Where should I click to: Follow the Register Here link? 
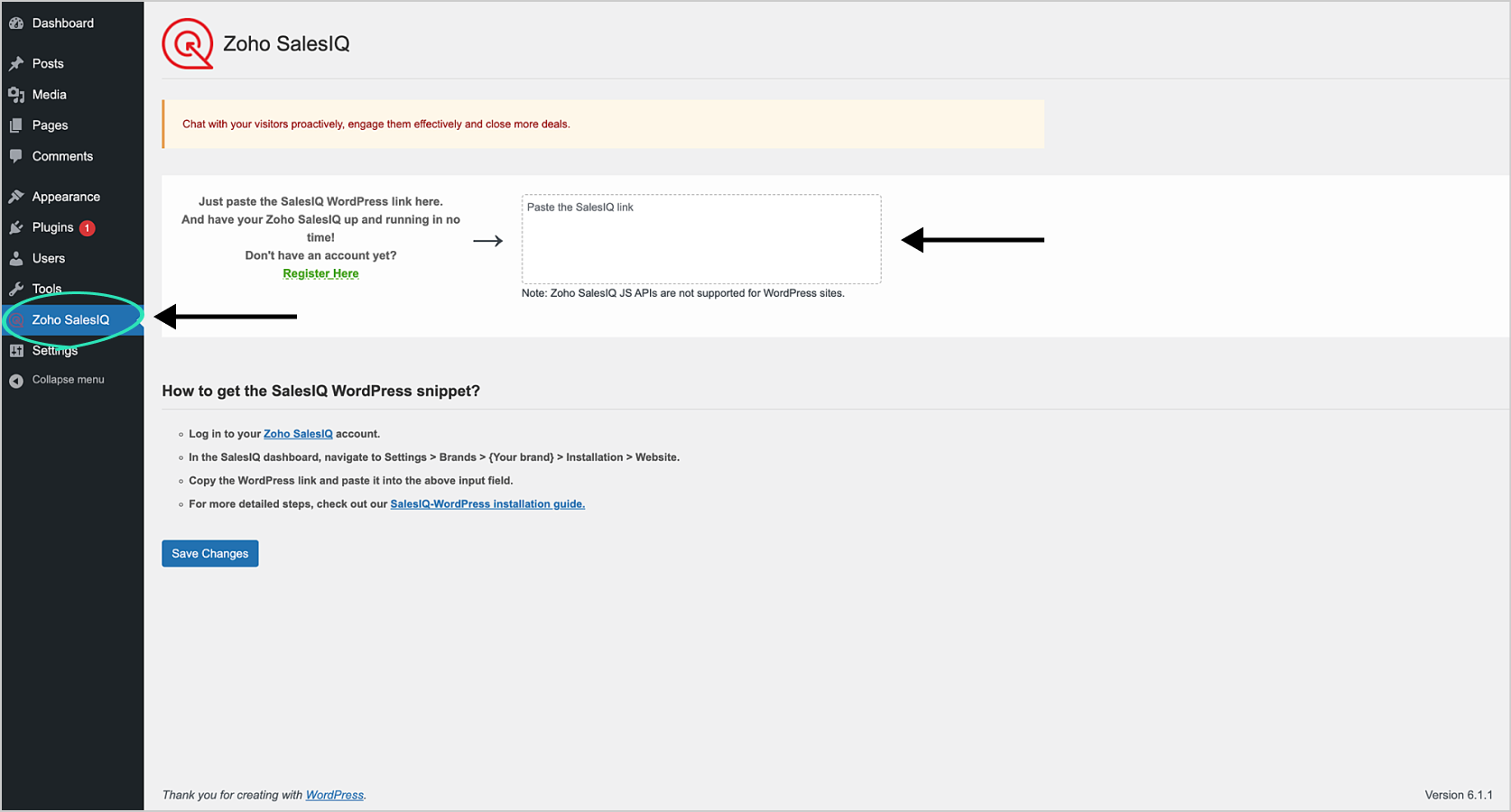click(320, 273)
